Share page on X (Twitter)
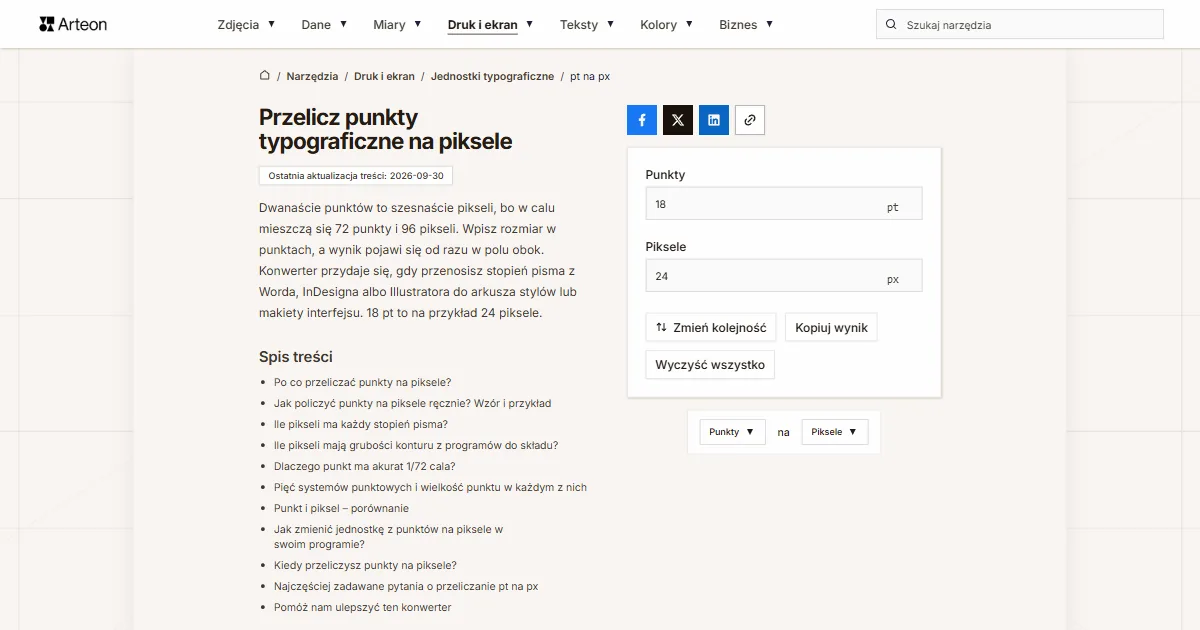 (678, 120)
